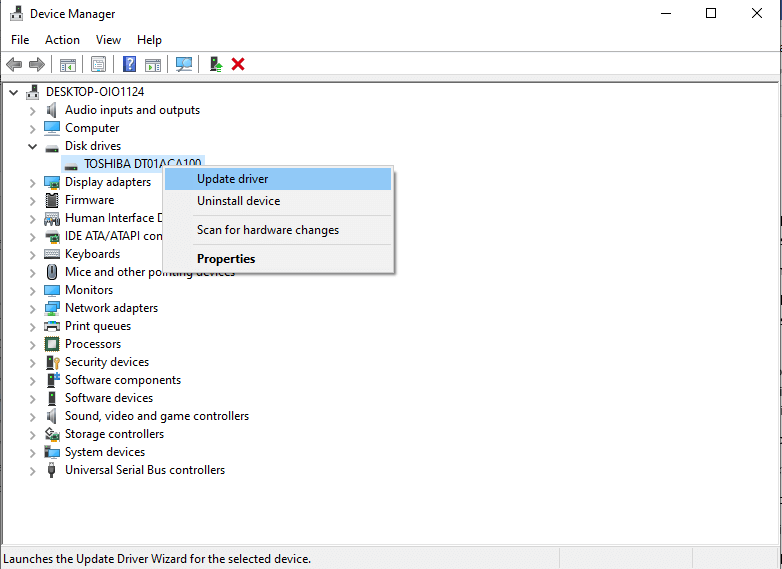Choose Uninstall device from context menu
Image resolution: width=782 pixels, height=569 pixels.
[278, 201]
